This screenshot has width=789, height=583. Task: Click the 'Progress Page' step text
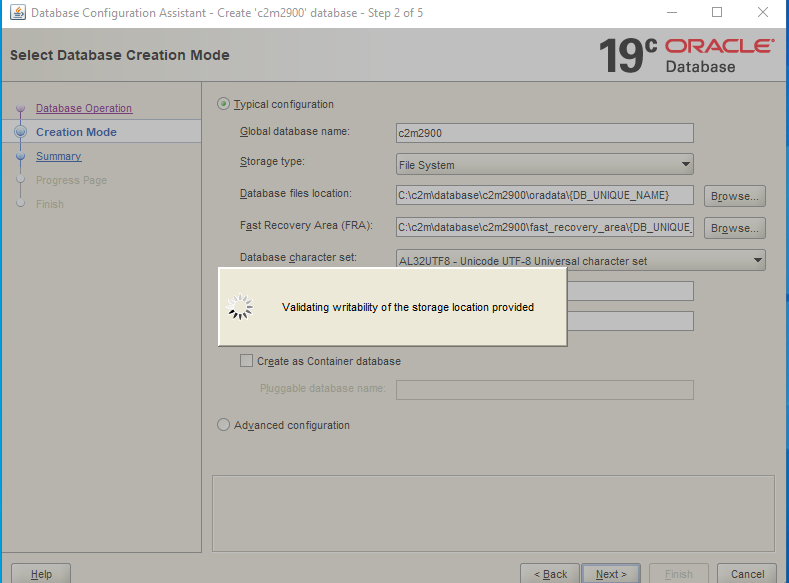71,180
